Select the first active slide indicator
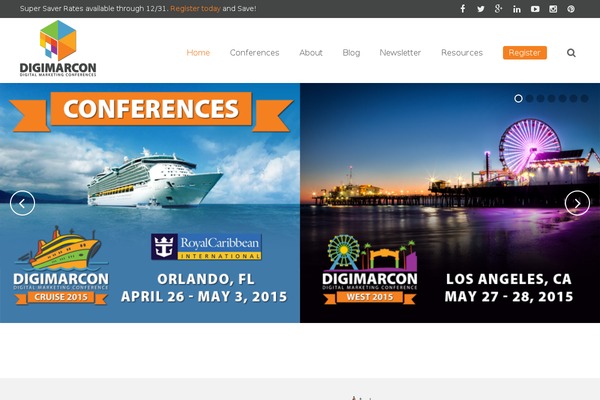The height and width of the screenshot is (400, 600). tap(518, 99)
